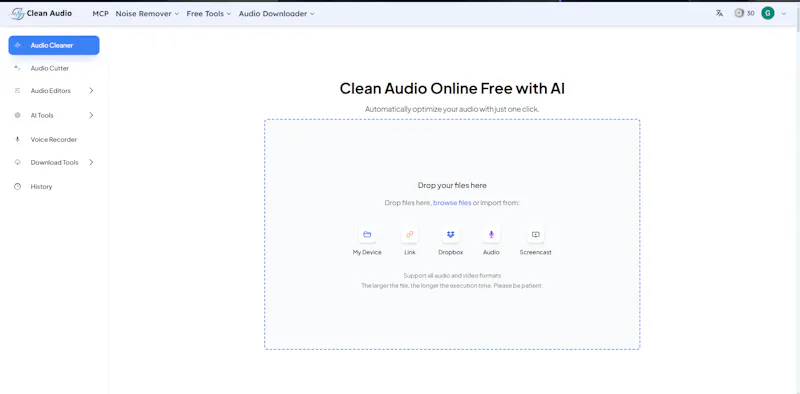Click the Audio Editors sidebar icon
Image resolution: width=800 pixels, height=394 pixels.
tap(17, 91)
